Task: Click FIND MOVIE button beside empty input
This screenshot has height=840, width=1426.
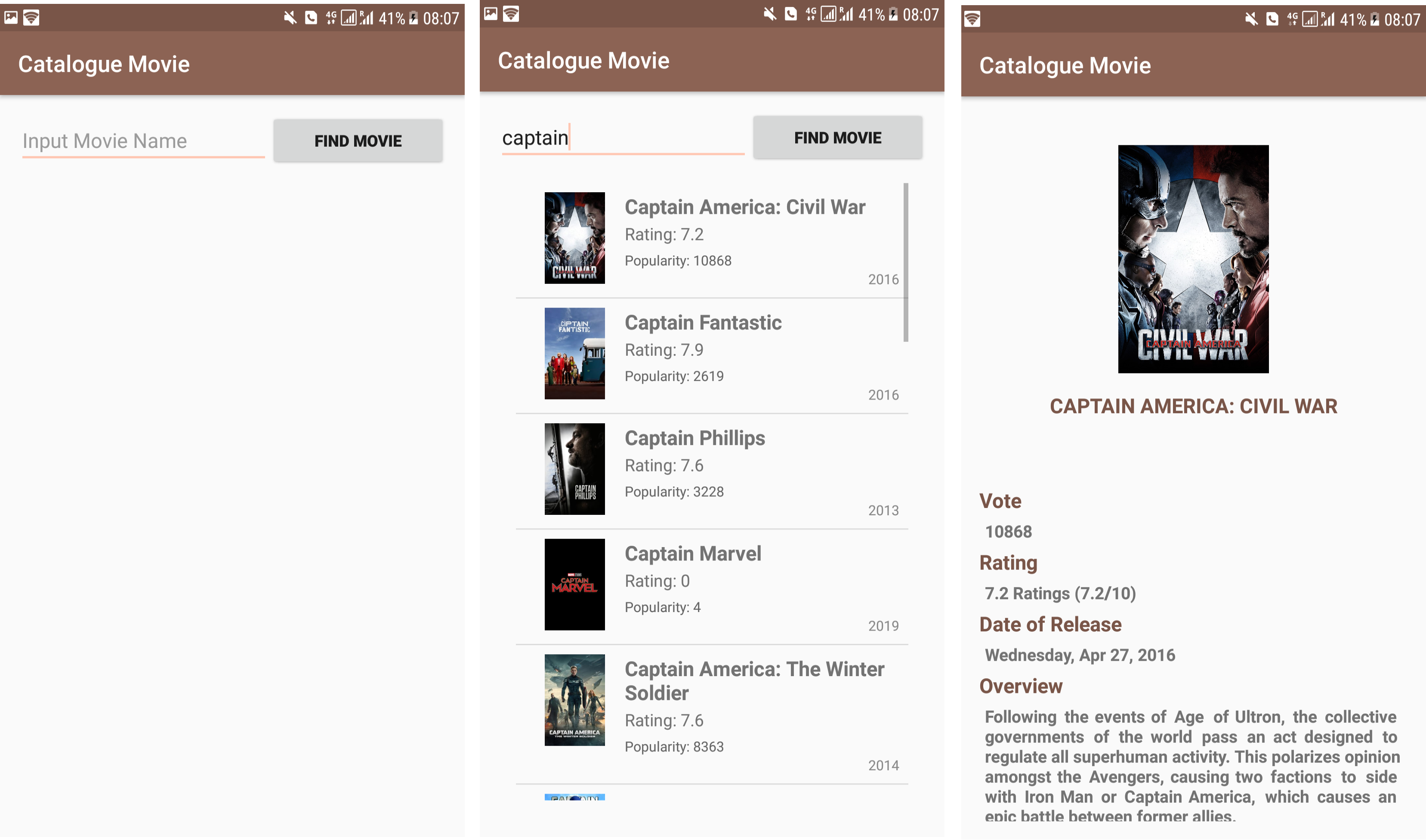Action: coord(358,141)
